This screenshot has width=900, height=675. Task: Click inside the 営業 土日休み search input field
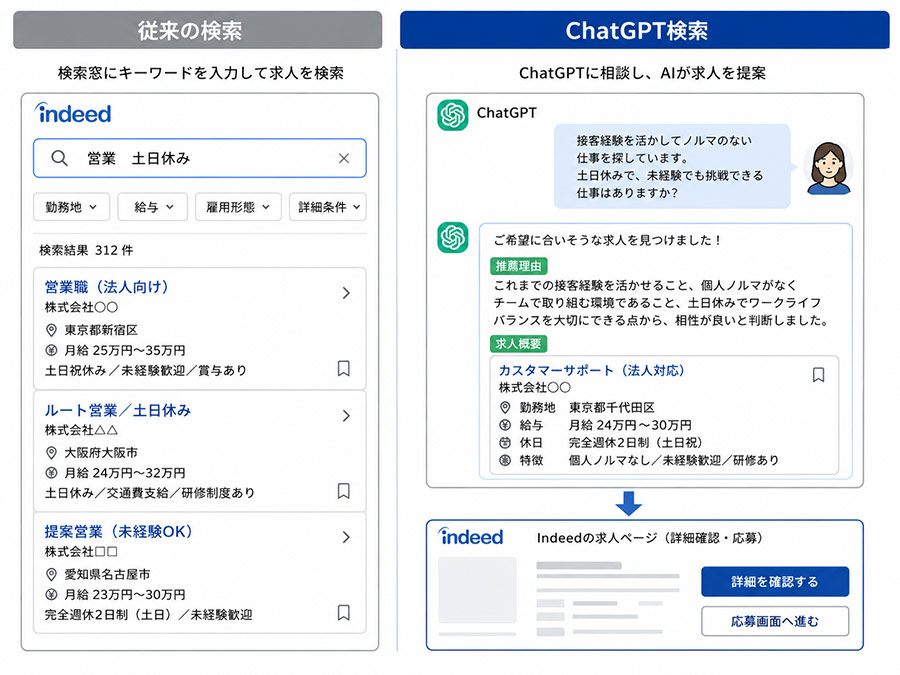(x=200, y=158)
